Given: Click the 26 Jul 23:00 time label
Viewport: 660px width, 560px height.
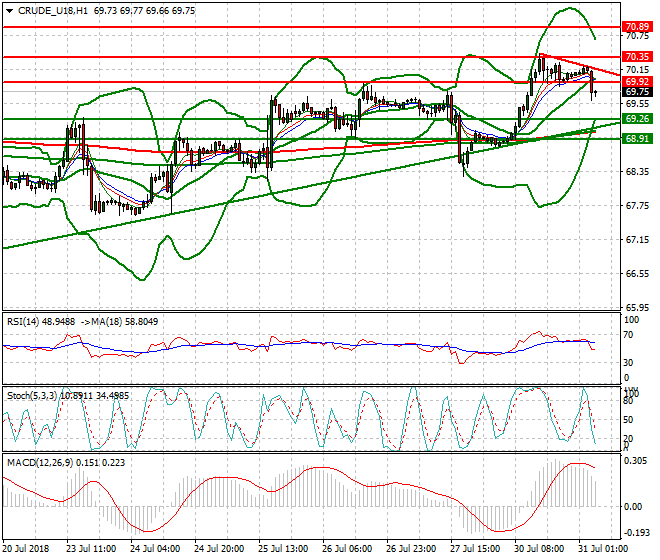Looking at the screenshot, I should pyautogui.click(x=411, y=549).
